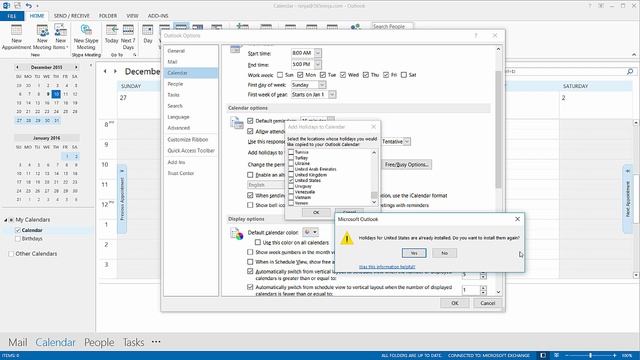This screenshot has width=640, height=360.
Task: Start a New Skype Meeting
Action: click(86, 38)
